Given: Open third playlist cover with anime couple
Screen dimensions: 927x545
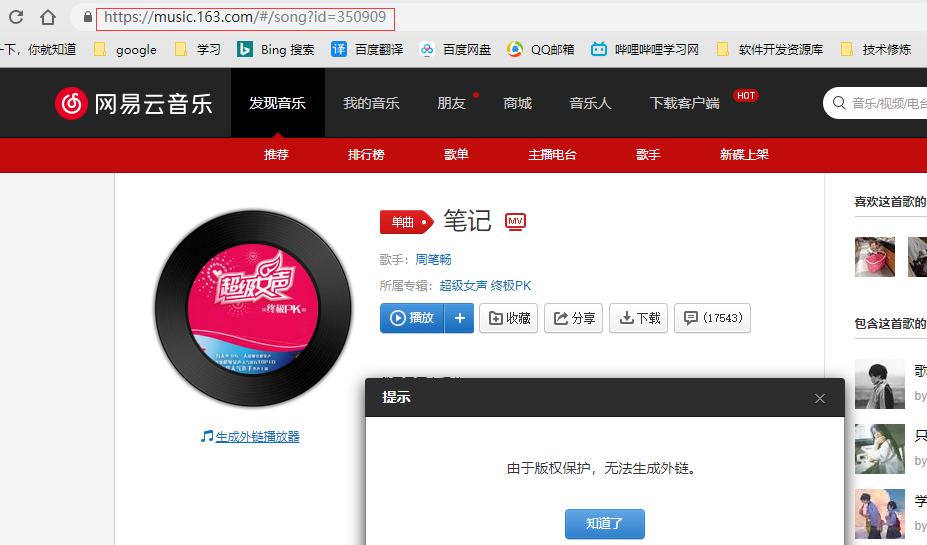Looking at the screenshot, I should tap(880, 514).
